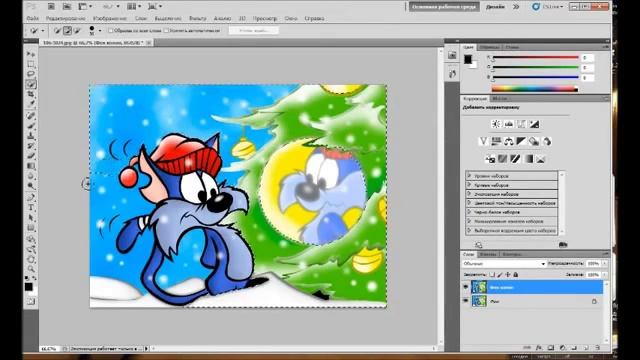Image resolution: width=640 pixels, height=360 pixels.
Task: Open the Файл menu
Action: coord(33,19)
